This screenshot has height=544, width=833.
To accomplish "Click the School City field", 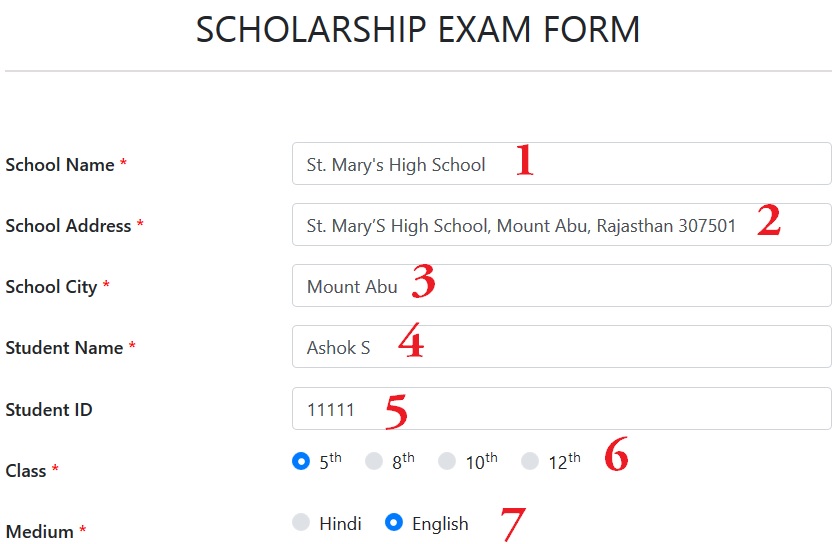I will pos(562,286).
